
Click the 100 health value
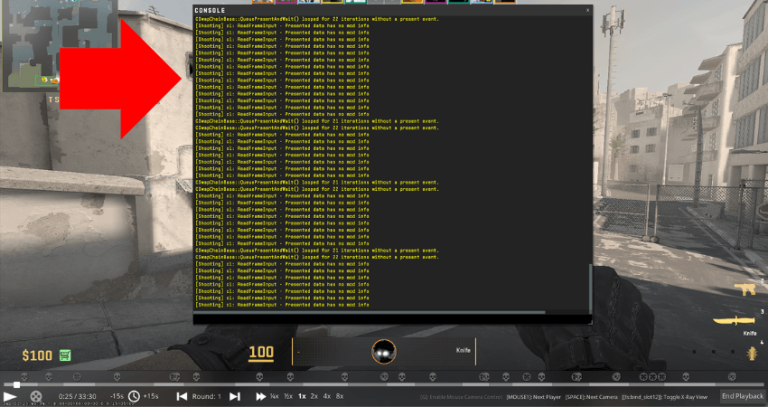261,352
